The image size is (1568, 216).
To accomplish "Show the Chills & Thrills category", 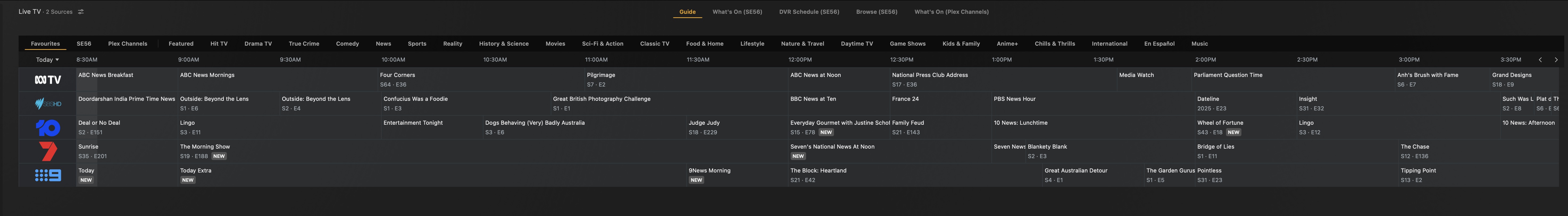I will tap(1055, 44).
